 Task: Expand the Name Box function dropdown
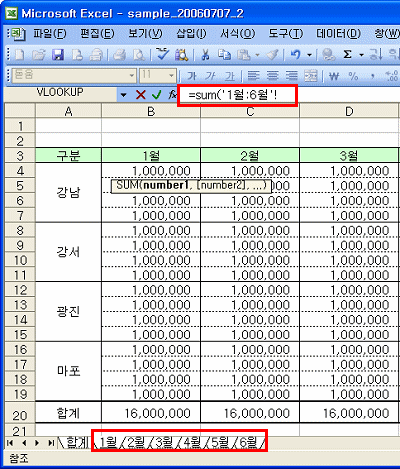[124, 96]
